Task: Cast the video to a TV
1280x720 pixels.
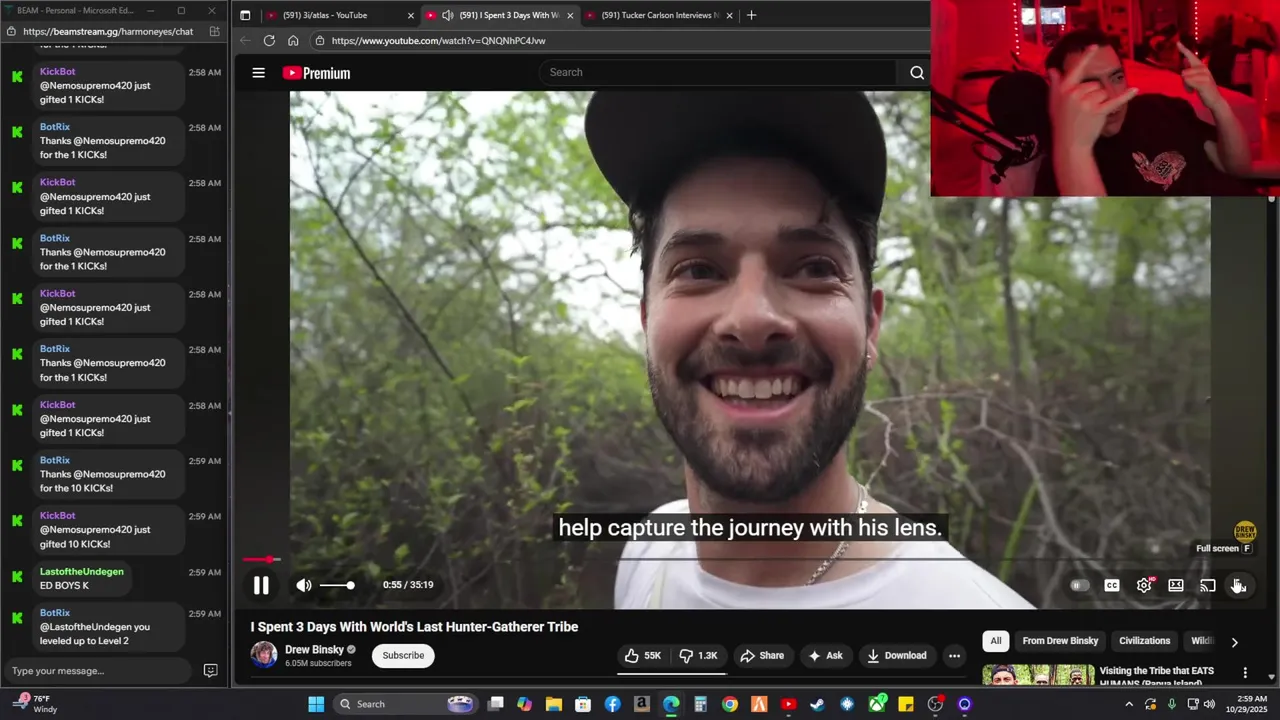Action: click(x=1208, y=586)
